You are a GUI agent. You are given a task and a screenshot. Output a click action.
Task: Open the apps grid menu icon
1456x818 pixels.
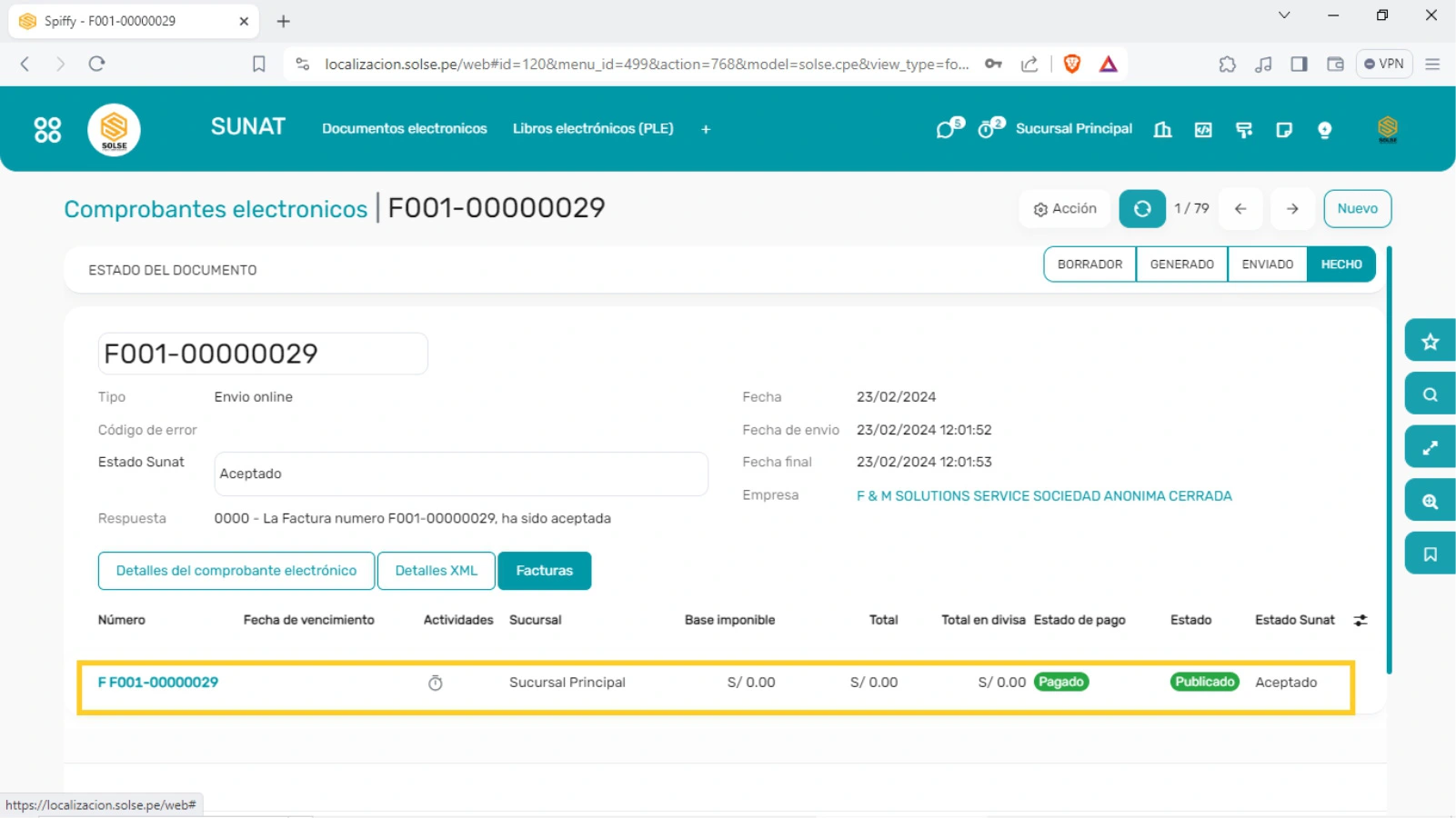[47, 130]
